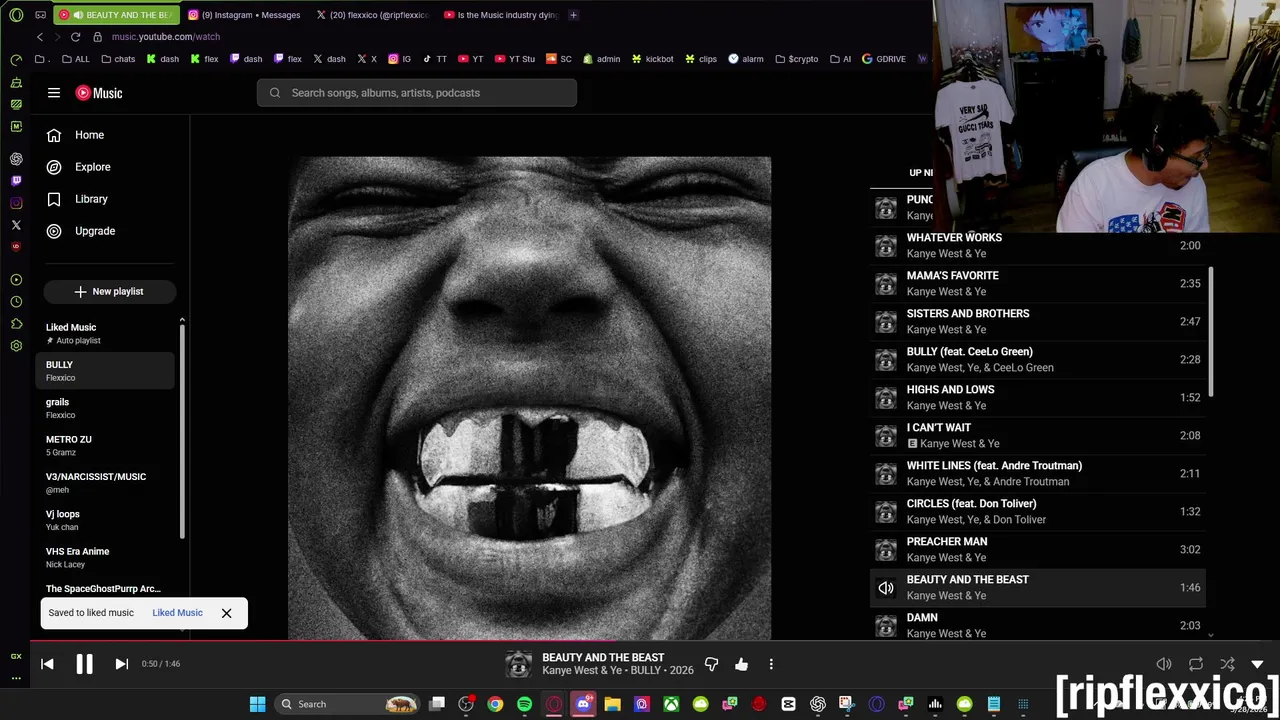The height and width of the screenshot is (720, 1280).
Task: Toggle shuffle mode
Action: [1227, 664]
